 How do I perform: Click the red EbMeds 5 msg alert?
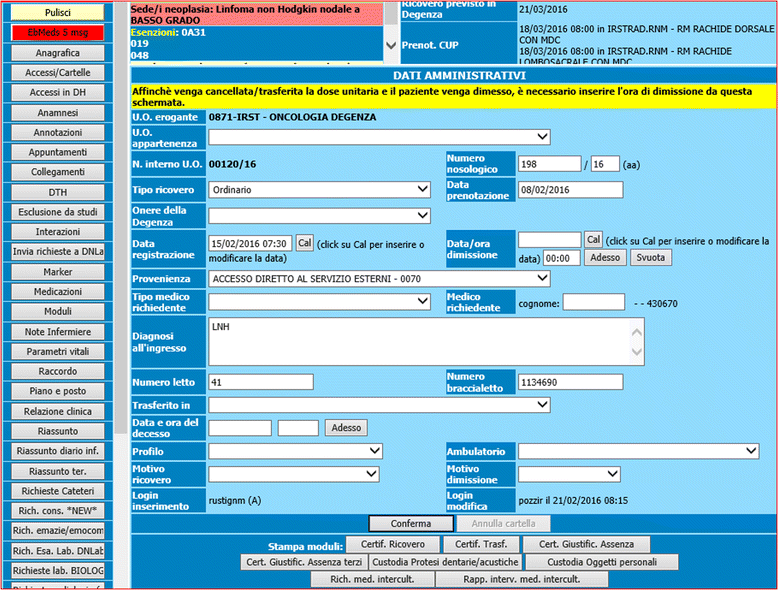[x=58, y=32]
